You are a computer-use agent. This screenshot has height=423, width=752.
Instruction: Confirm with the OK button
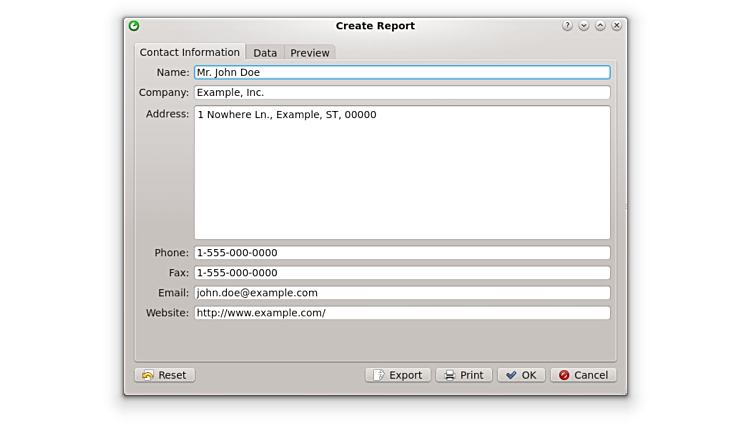click(x=521, y=375)
